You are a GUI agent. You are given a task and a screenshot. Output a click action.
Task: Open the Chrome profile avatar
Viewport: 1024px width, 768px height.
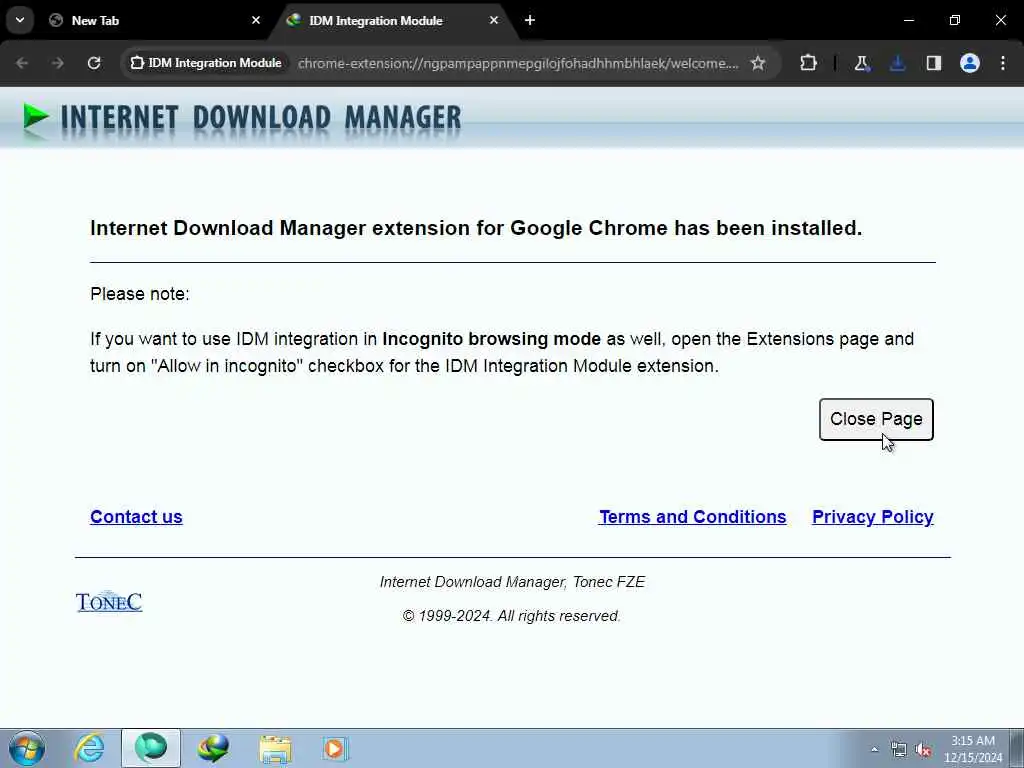pyautogui.click(x=970, y=63)
